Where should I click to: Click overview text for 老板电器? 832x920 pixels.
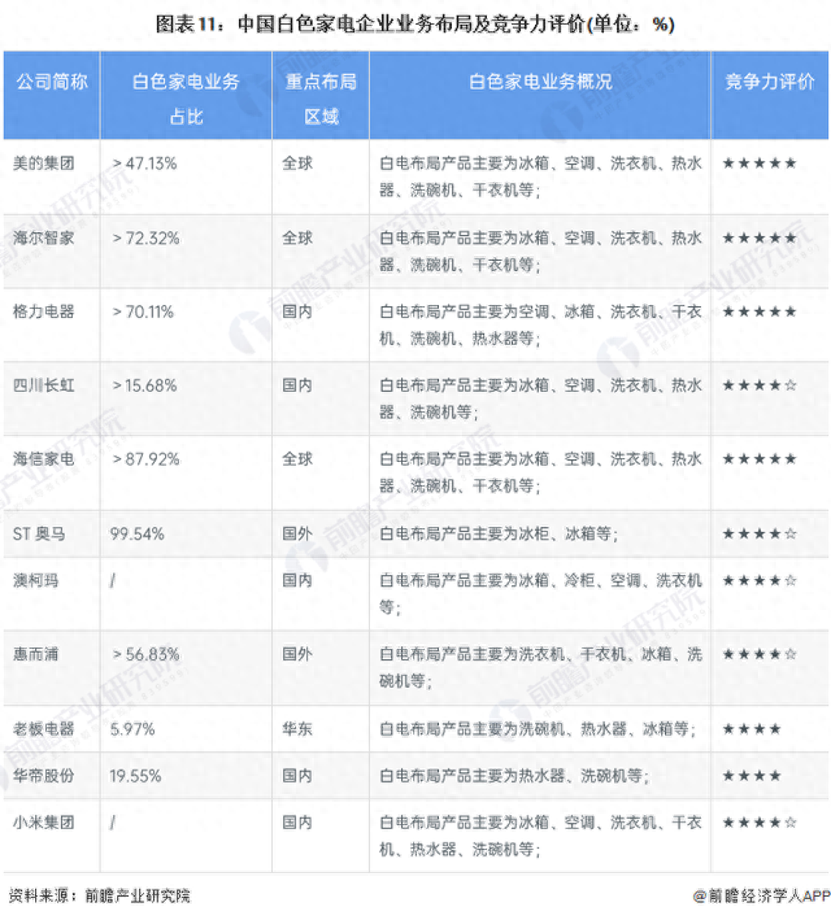537,729
